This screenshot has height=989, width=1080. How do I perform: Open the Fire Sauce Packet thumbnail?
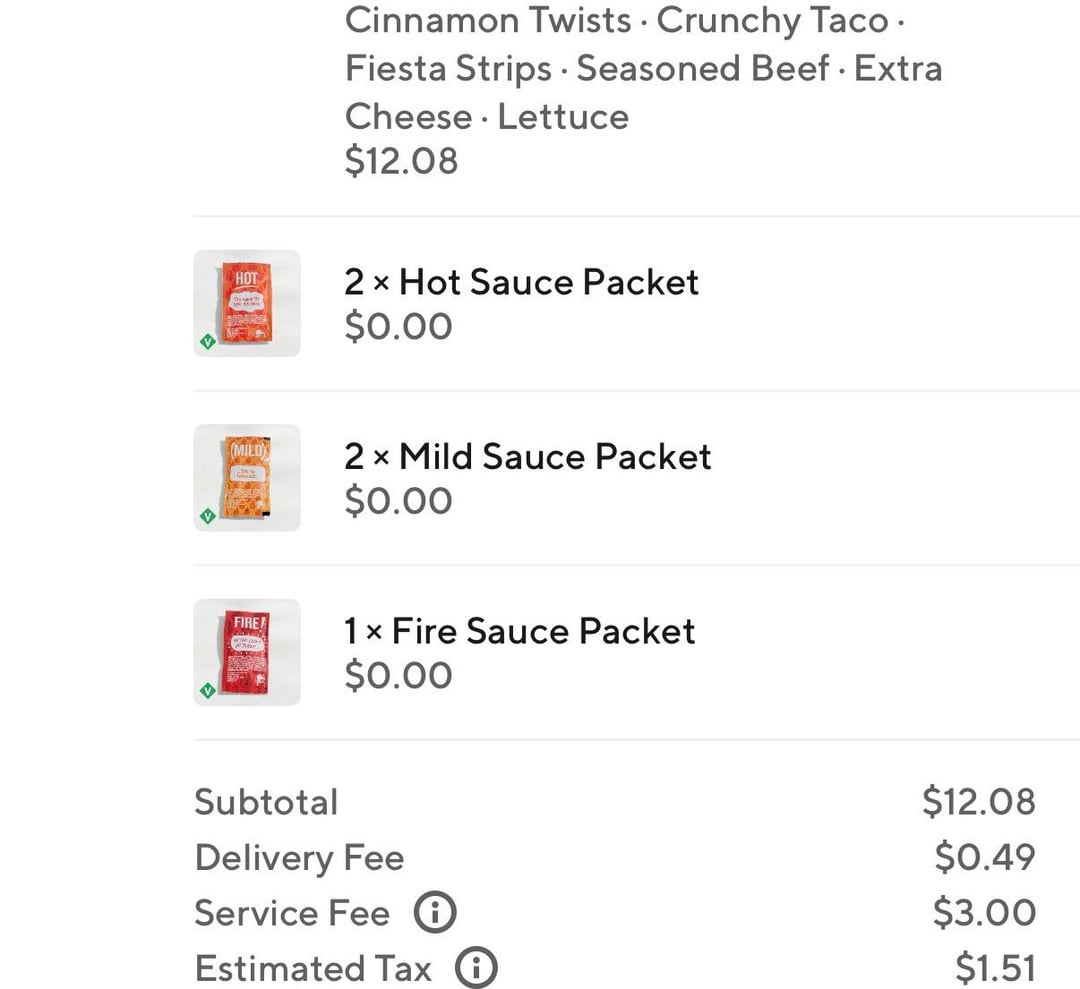[x=247, y=652]
